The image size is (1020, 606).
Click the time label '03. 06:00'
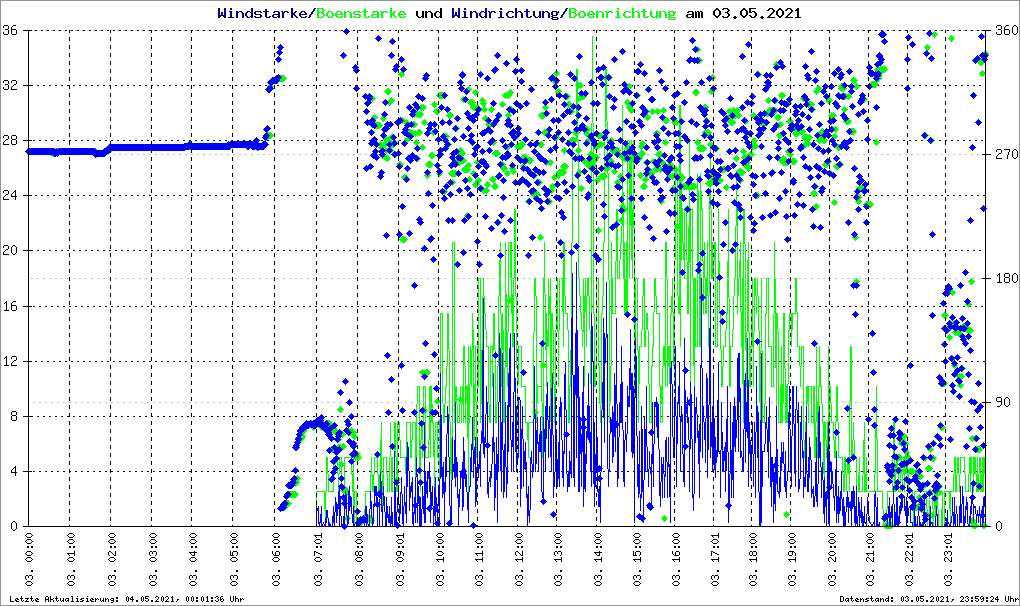tap(276, 559)
